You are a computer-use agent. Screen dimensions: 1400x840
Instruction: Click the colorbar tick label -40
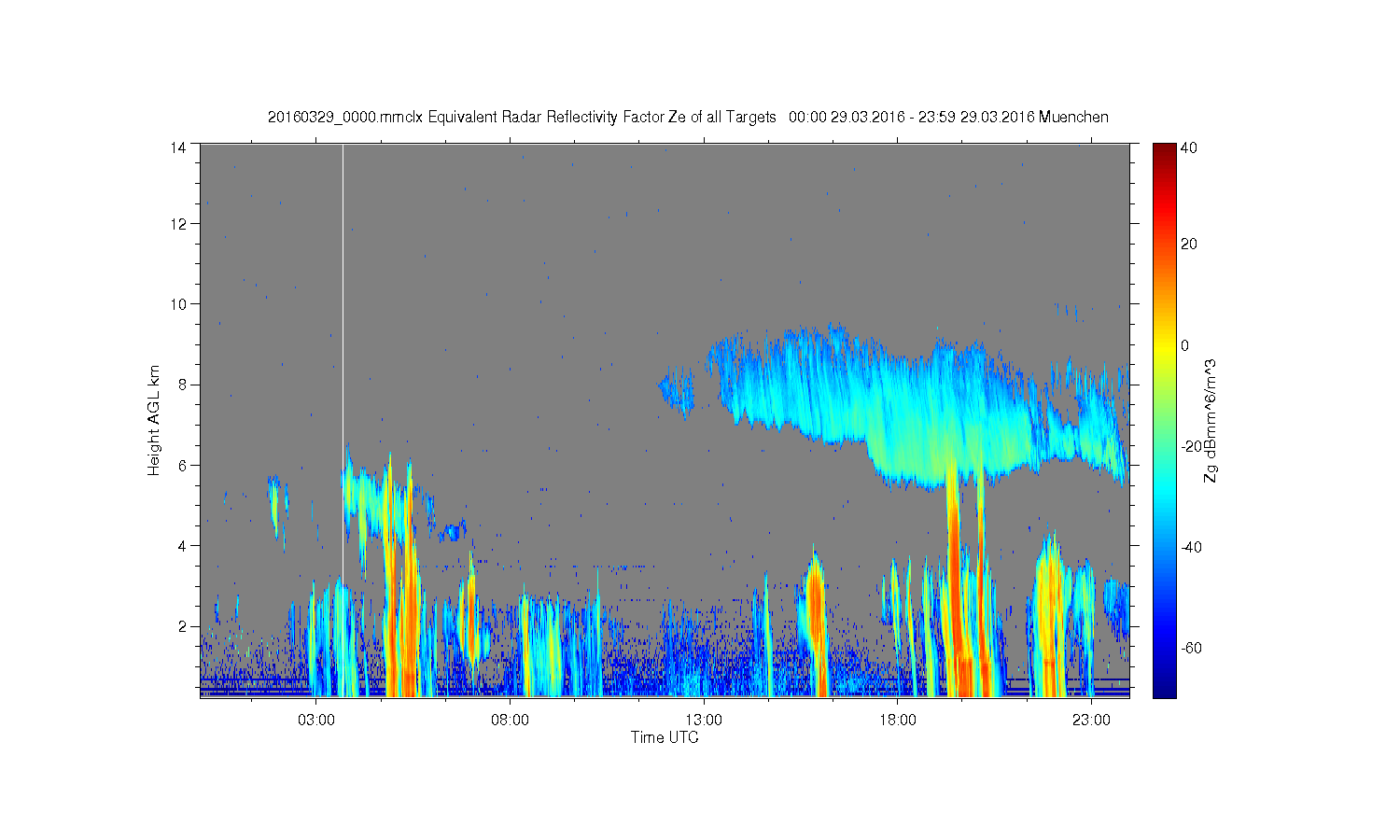[x=1191, y=547]
